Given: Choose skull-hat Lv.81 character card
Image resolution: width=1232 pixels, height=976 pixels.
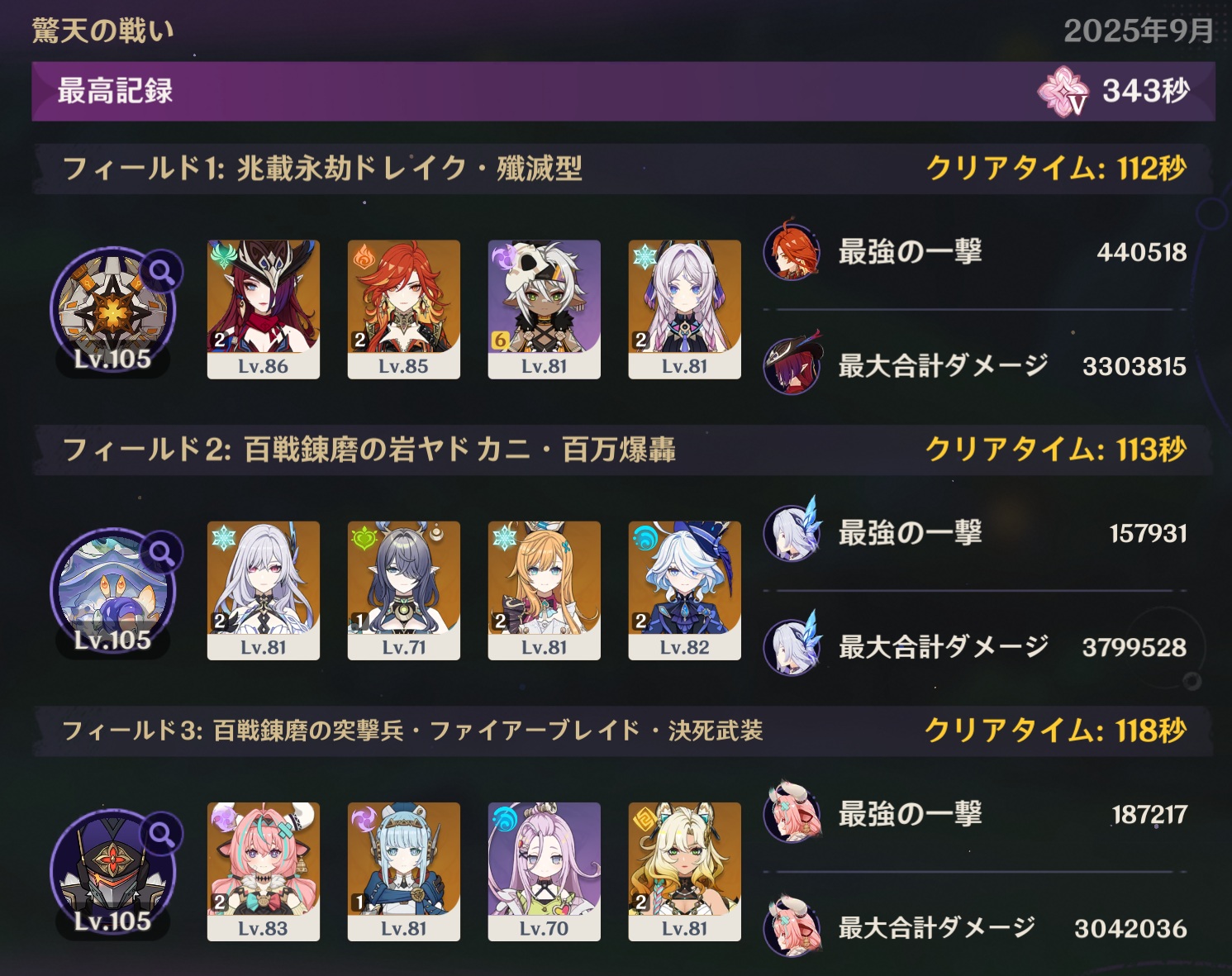Looking at the screenshot, I should (x=544, y=309).
